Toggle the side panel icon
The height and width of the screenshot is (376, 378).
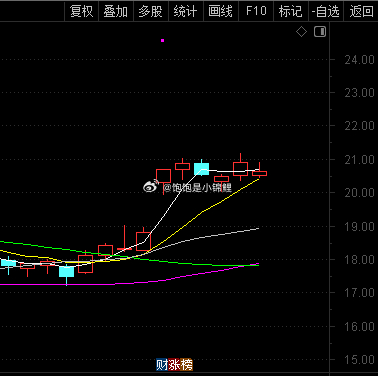[320, 32]
